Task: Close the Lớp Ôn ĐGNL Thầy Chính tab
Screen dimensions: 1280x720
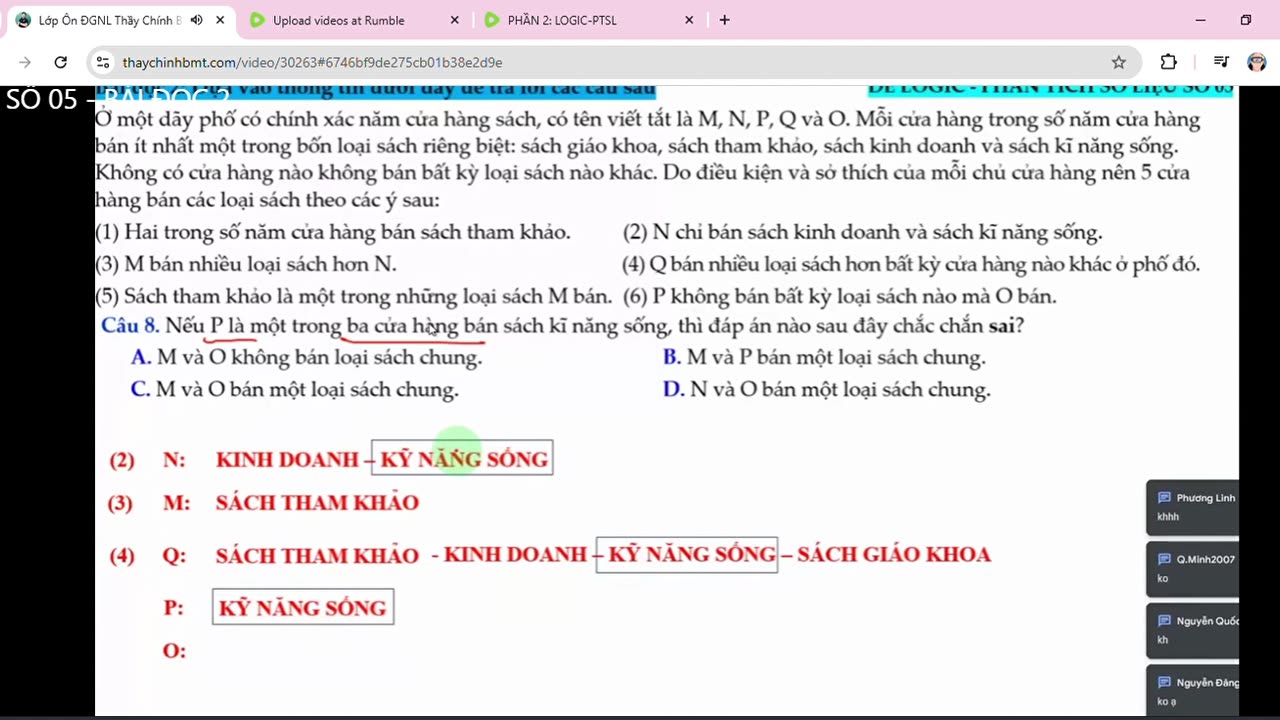Action: (220, 20)
